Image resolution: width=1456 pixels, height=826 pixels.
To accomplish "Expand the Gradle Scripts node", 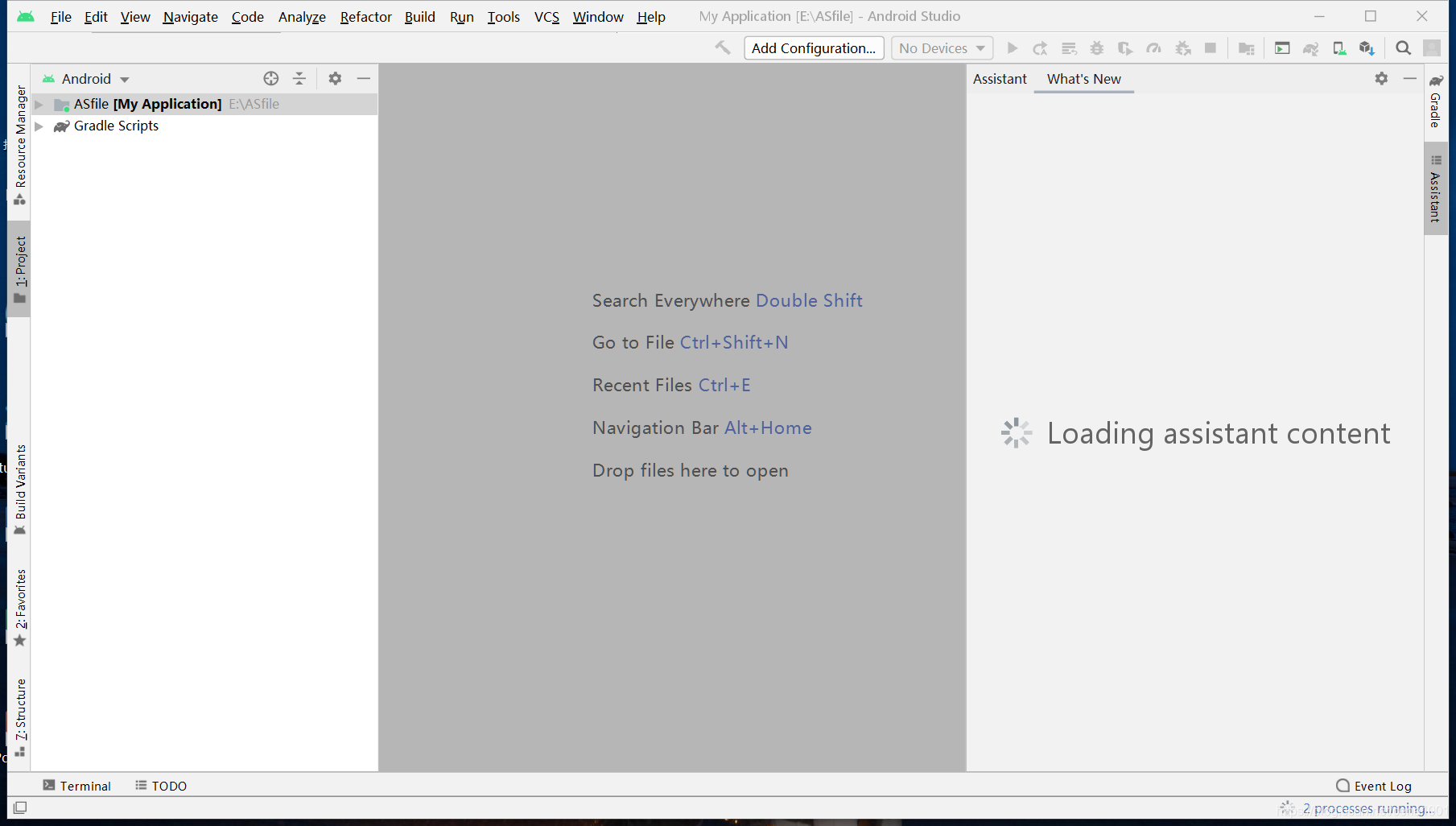I will click(x=39, y=126).
